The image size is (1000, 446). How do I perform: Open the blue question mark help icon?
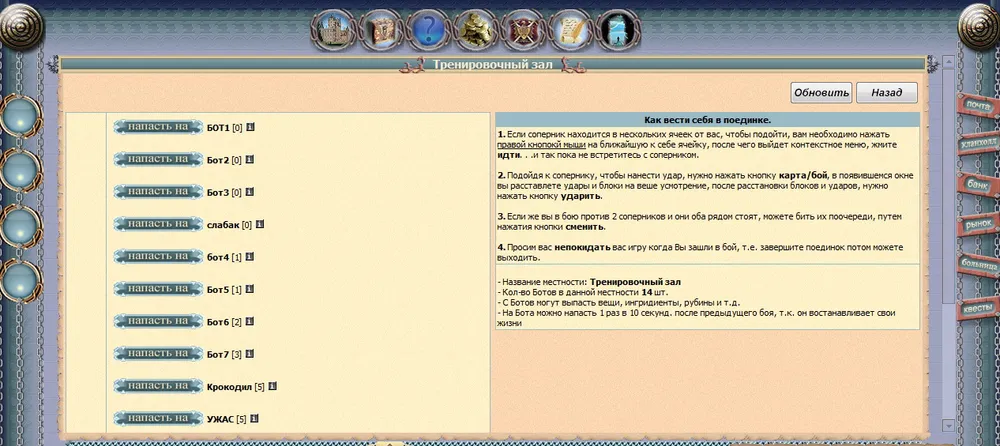pos(427,30)
